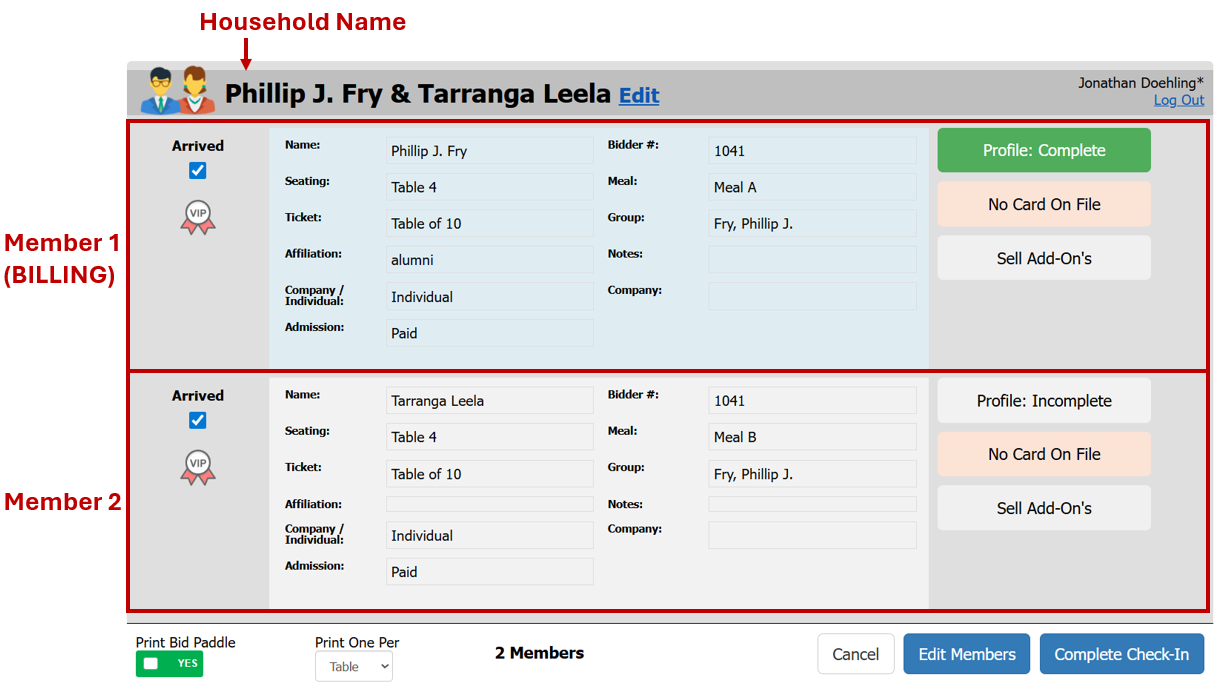Viewport: 1225px width, 689px height.
Task: Click the Log Out link
Action: pyautogui.click(x=1179, y=100)
